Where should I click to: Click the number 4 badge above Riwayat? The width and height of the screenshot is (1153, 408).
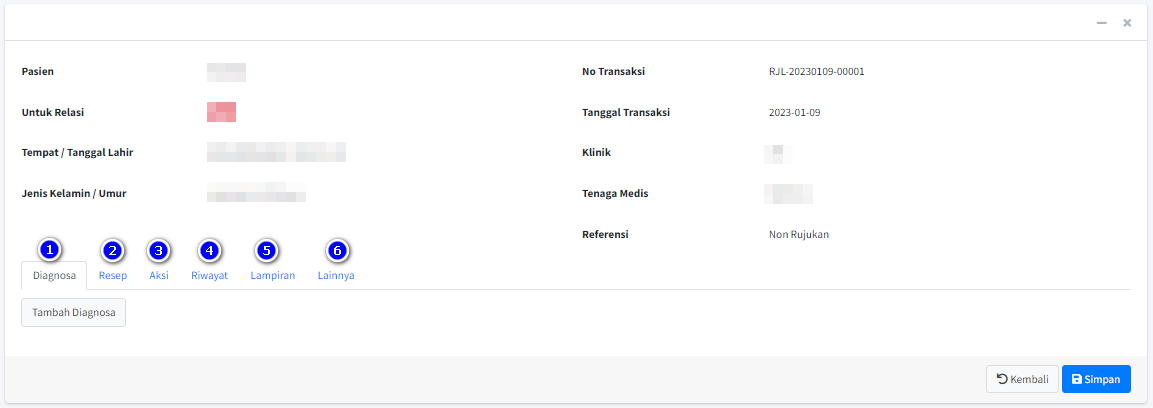pyautogui.click(x=209, y=250)
